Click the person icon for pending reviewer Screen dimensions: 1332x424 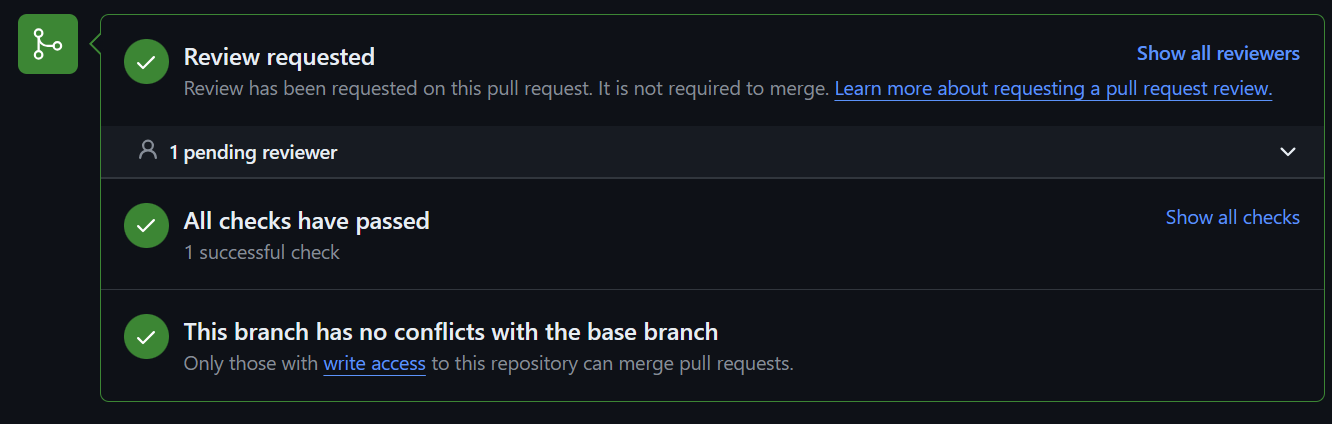click(x=148, y=151)
